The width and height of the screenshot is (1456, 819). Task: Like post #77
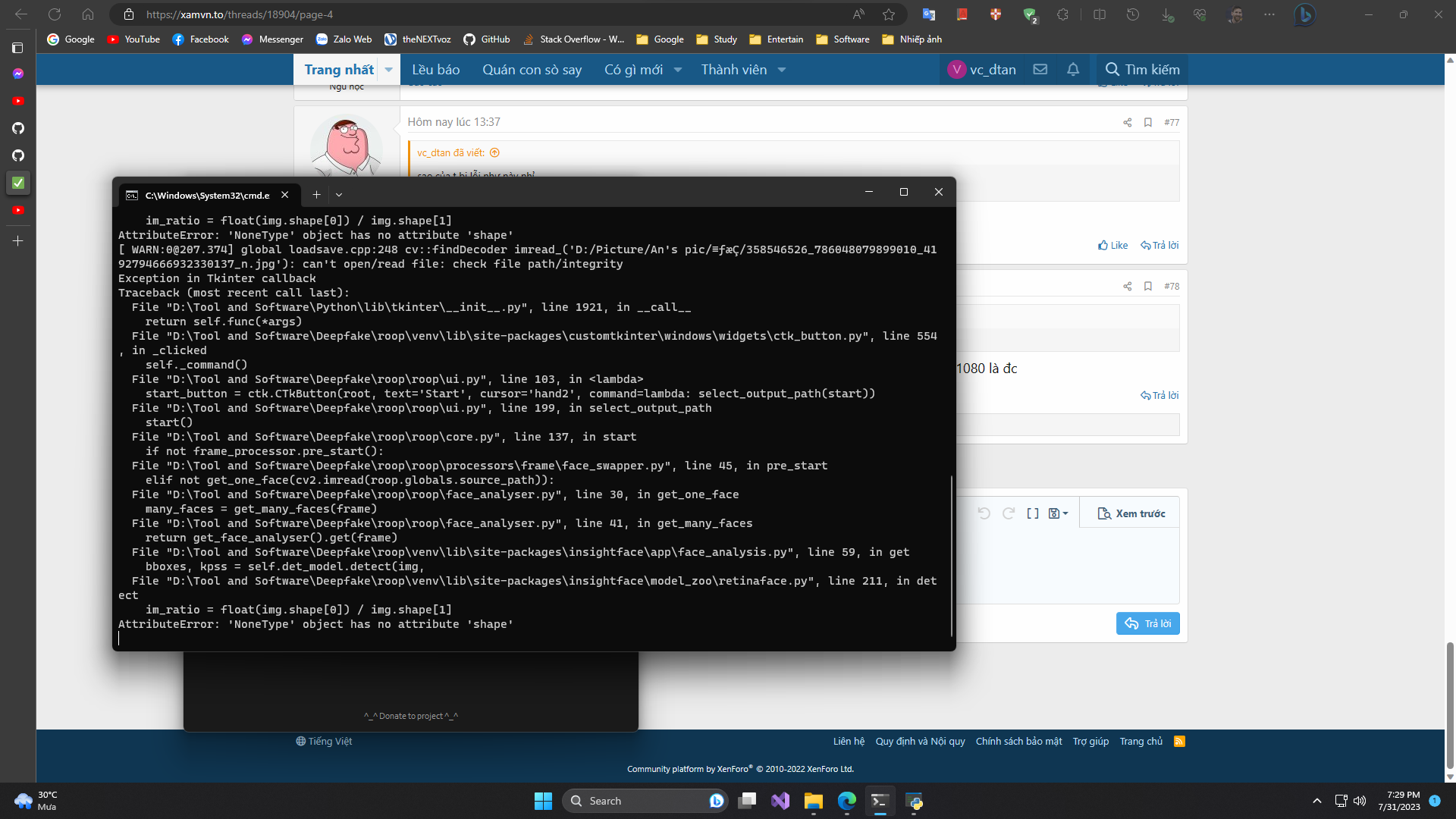(1112, 245)
